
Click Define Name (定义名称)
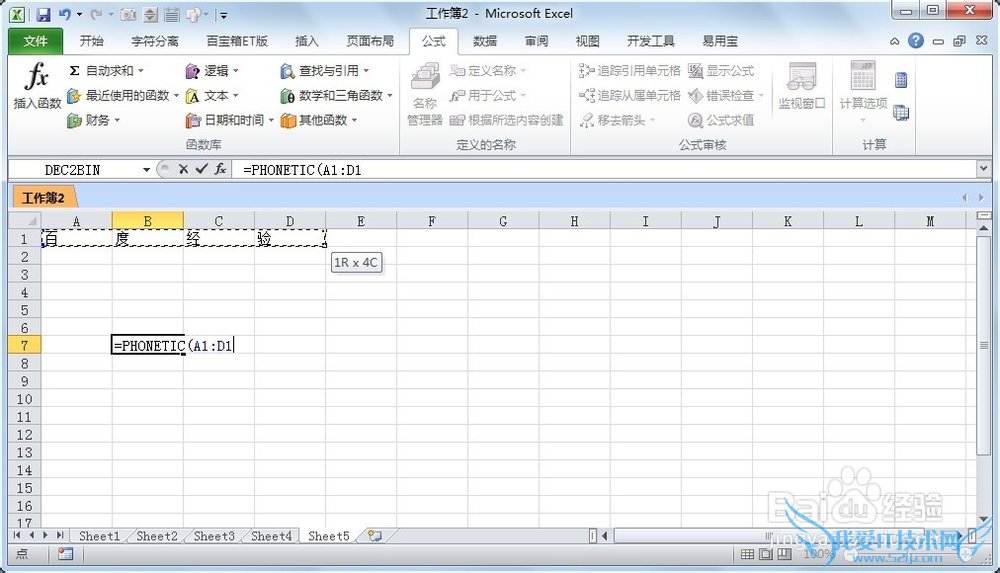pyautogui.click(x=487, y=71)
